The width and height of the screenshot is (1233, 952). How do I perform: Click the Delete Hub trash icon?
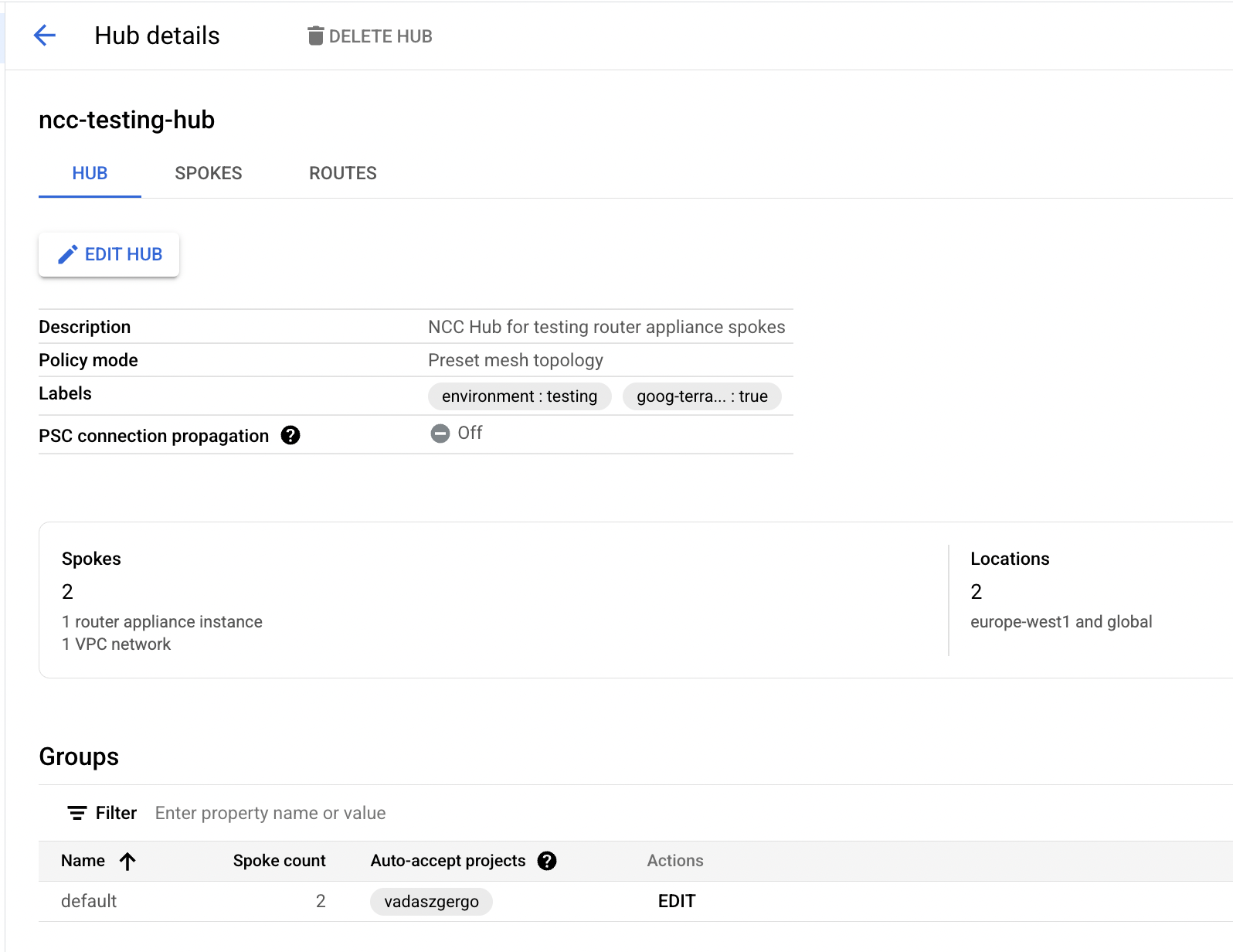pyautogui.click(x=315, y=36)
